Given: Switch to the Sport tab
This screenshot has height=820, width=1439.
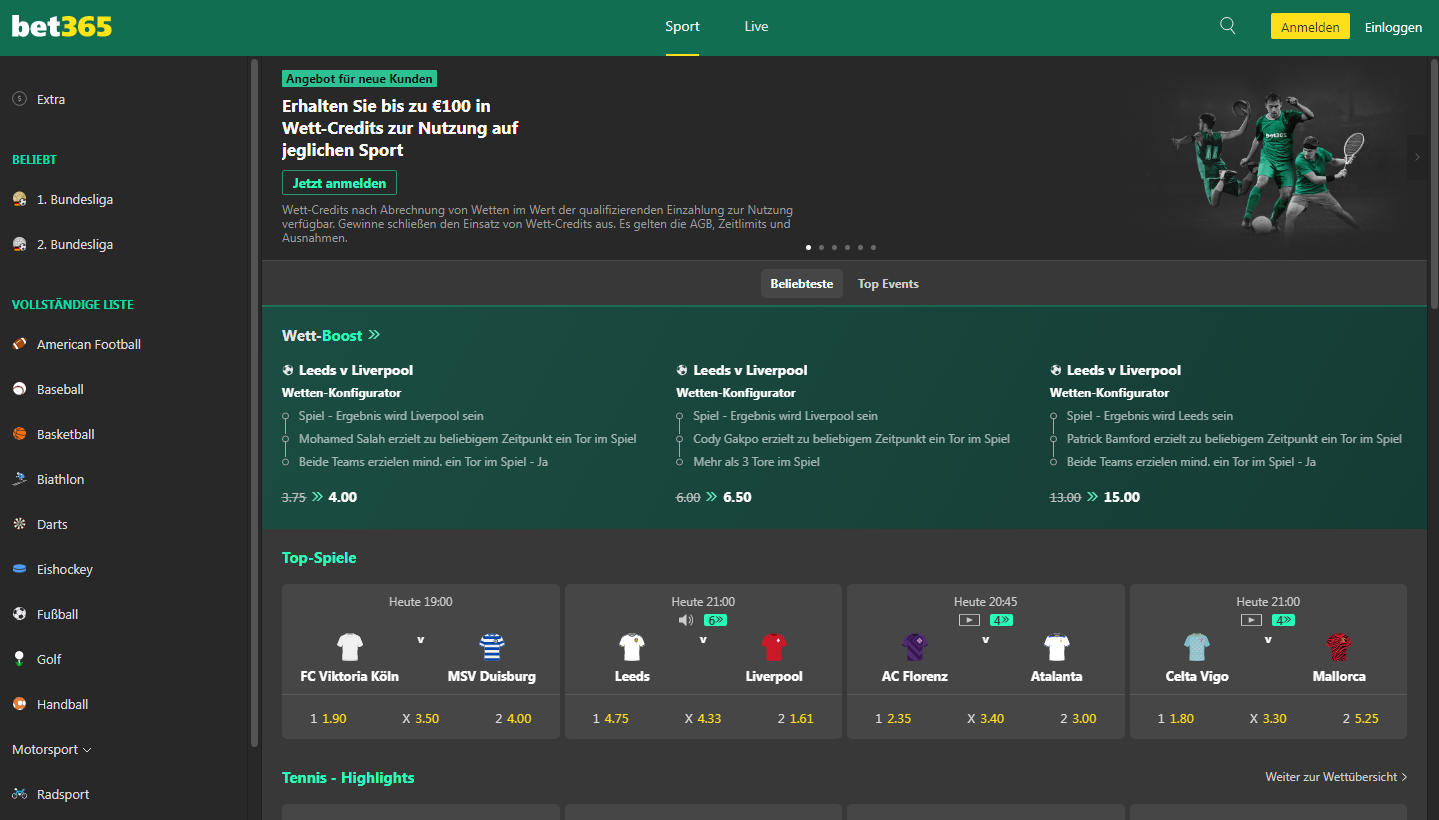Looking at the screenshot, I should click(682, 27).
